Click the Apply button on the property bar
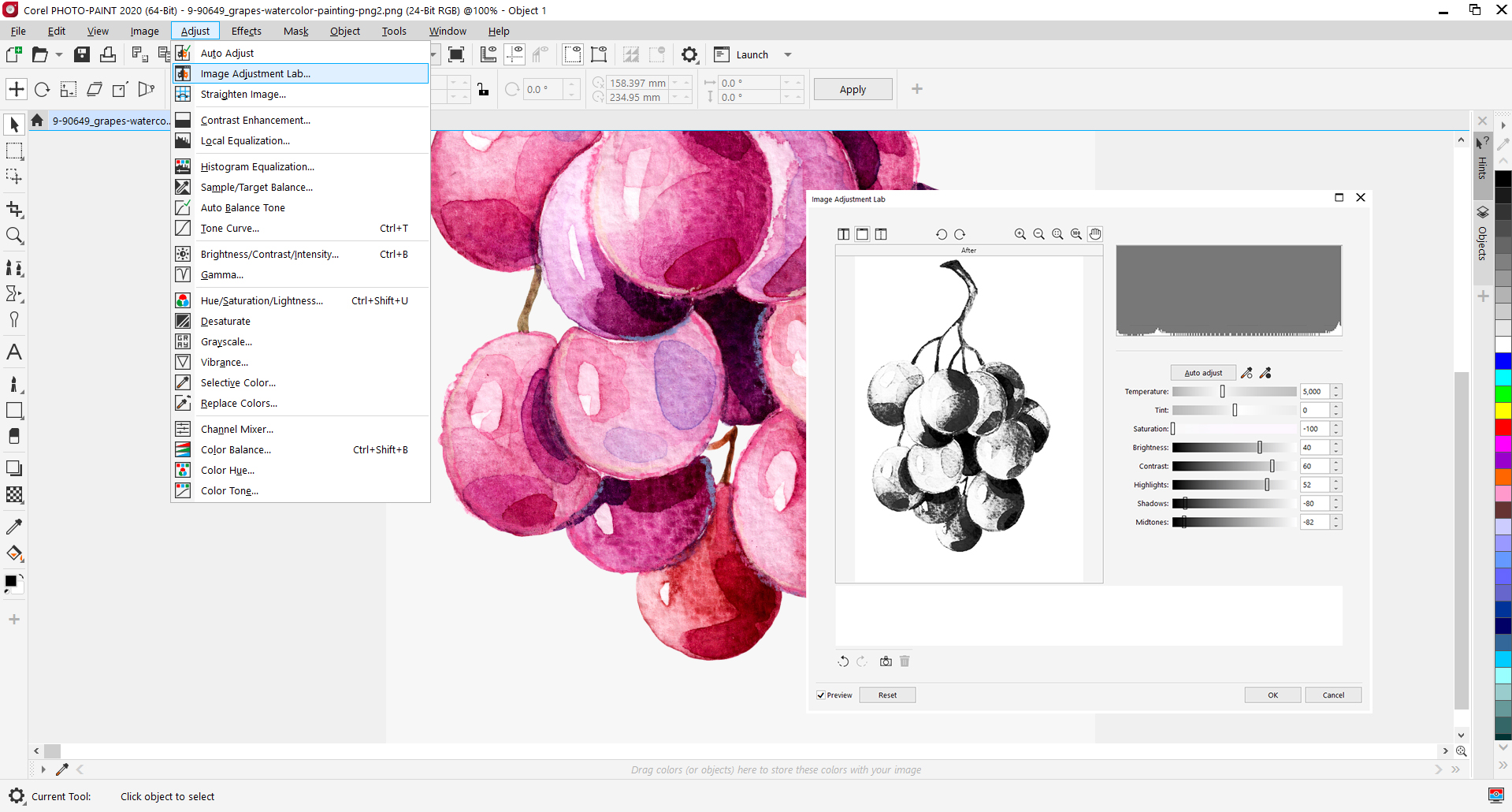This screenshot has width=1512, height=812. pyautogui.click(x=853, y=88)
